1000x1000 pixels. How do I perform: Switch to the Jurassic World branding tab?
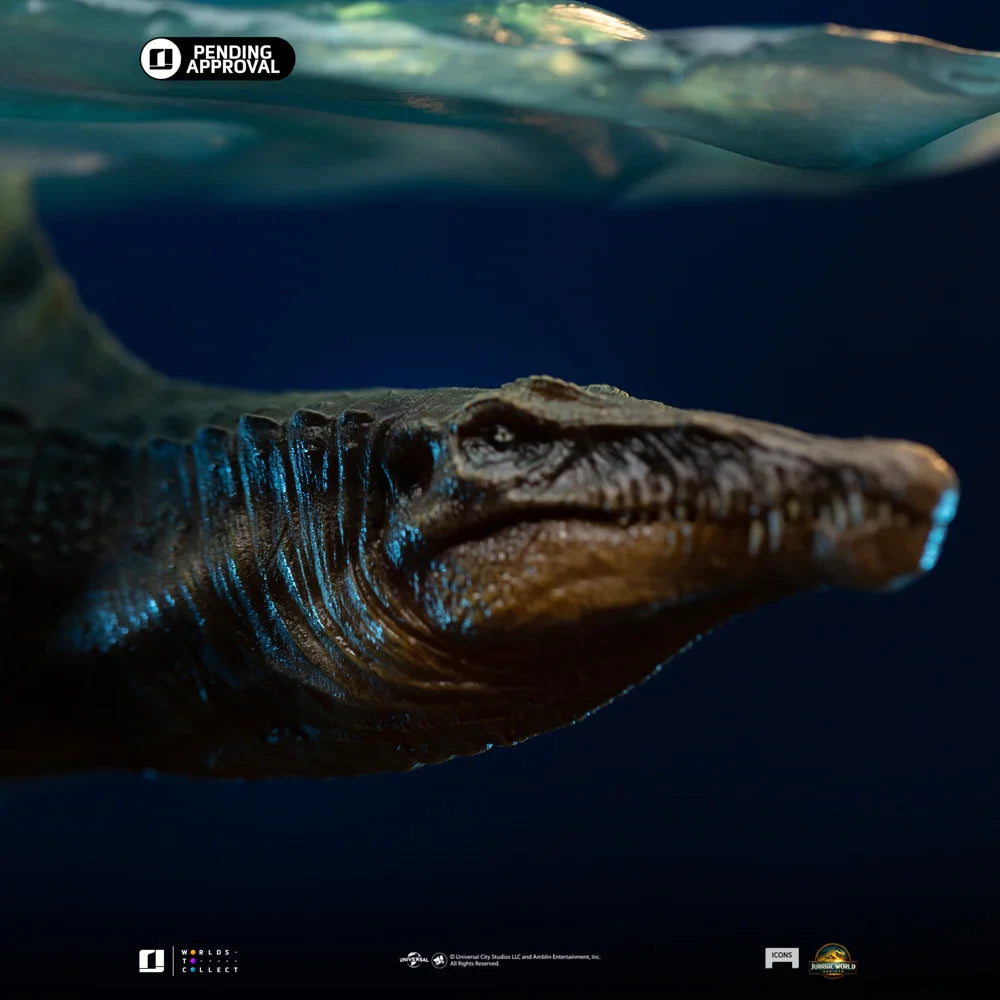tap(833, 962)
